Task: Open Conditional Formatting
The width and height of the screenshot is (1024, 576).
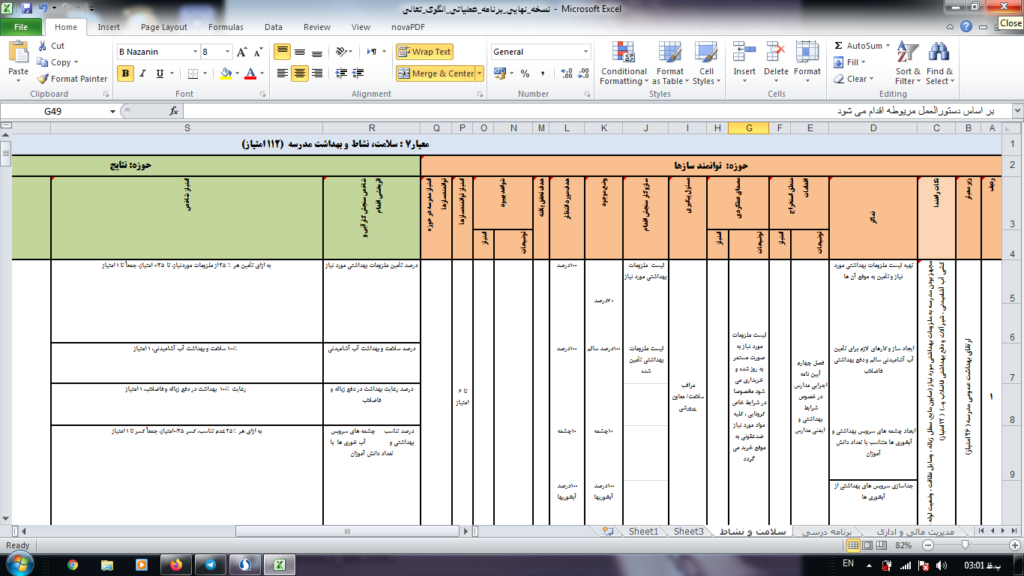Action: pyautogui.click(x=624, y=63)
